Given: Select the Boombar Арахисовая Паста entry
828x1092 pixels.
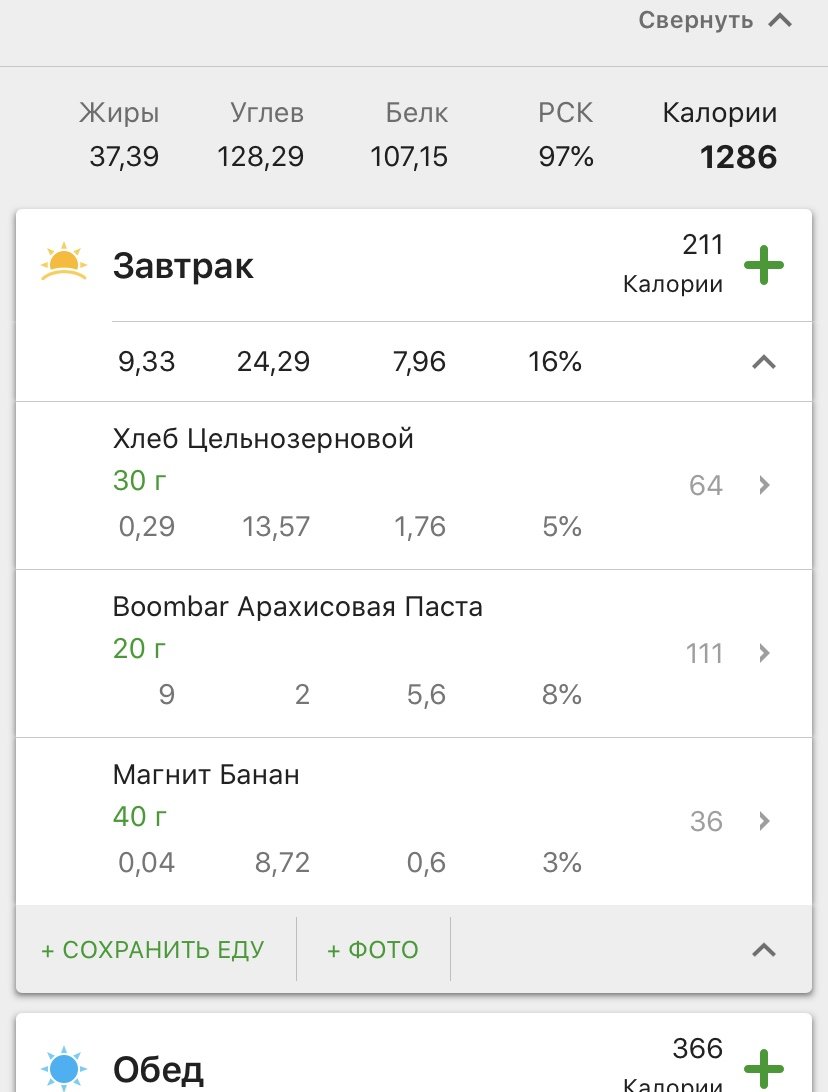Looking at the screenshot, I should (297, 607).
